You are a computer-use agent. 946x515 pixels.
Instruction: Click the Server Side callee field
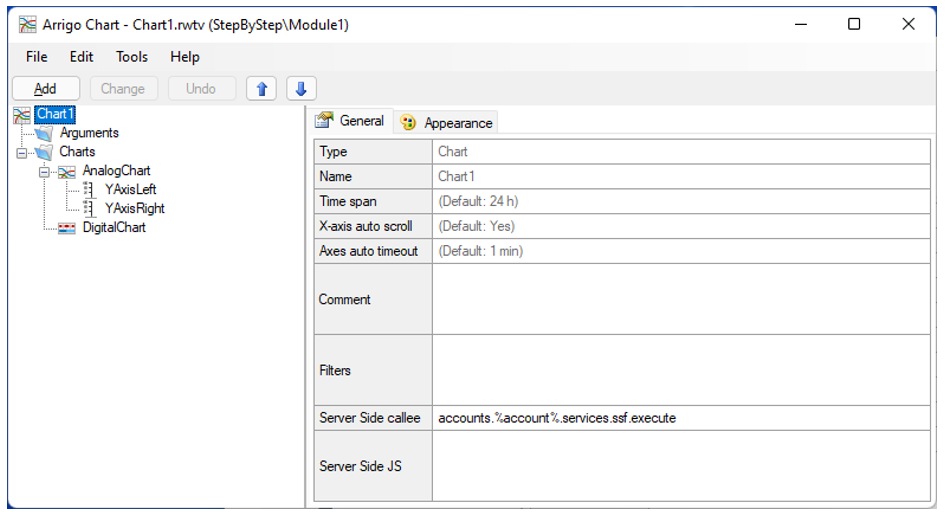681,418
